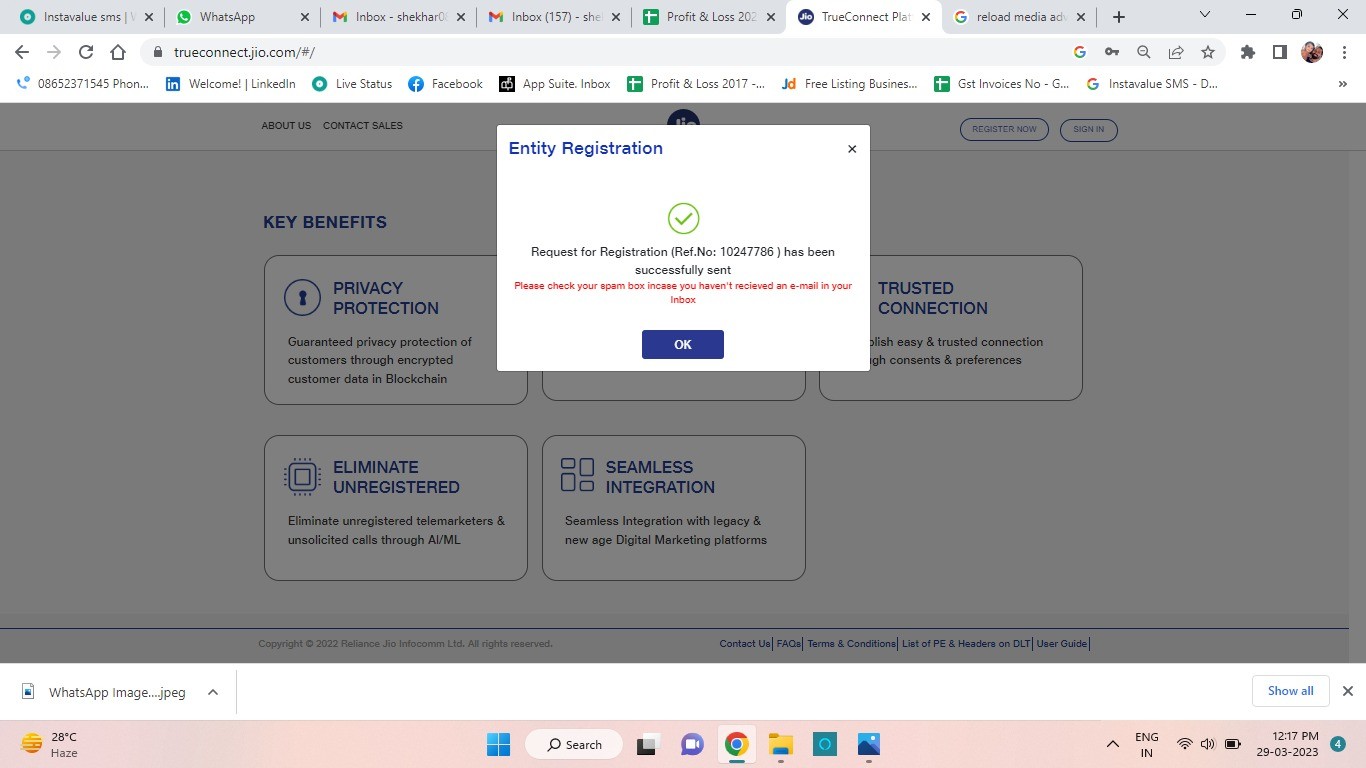Open taskbar Search box
The height and width of the screenshot is (768, 1366).
coord(575,744)
